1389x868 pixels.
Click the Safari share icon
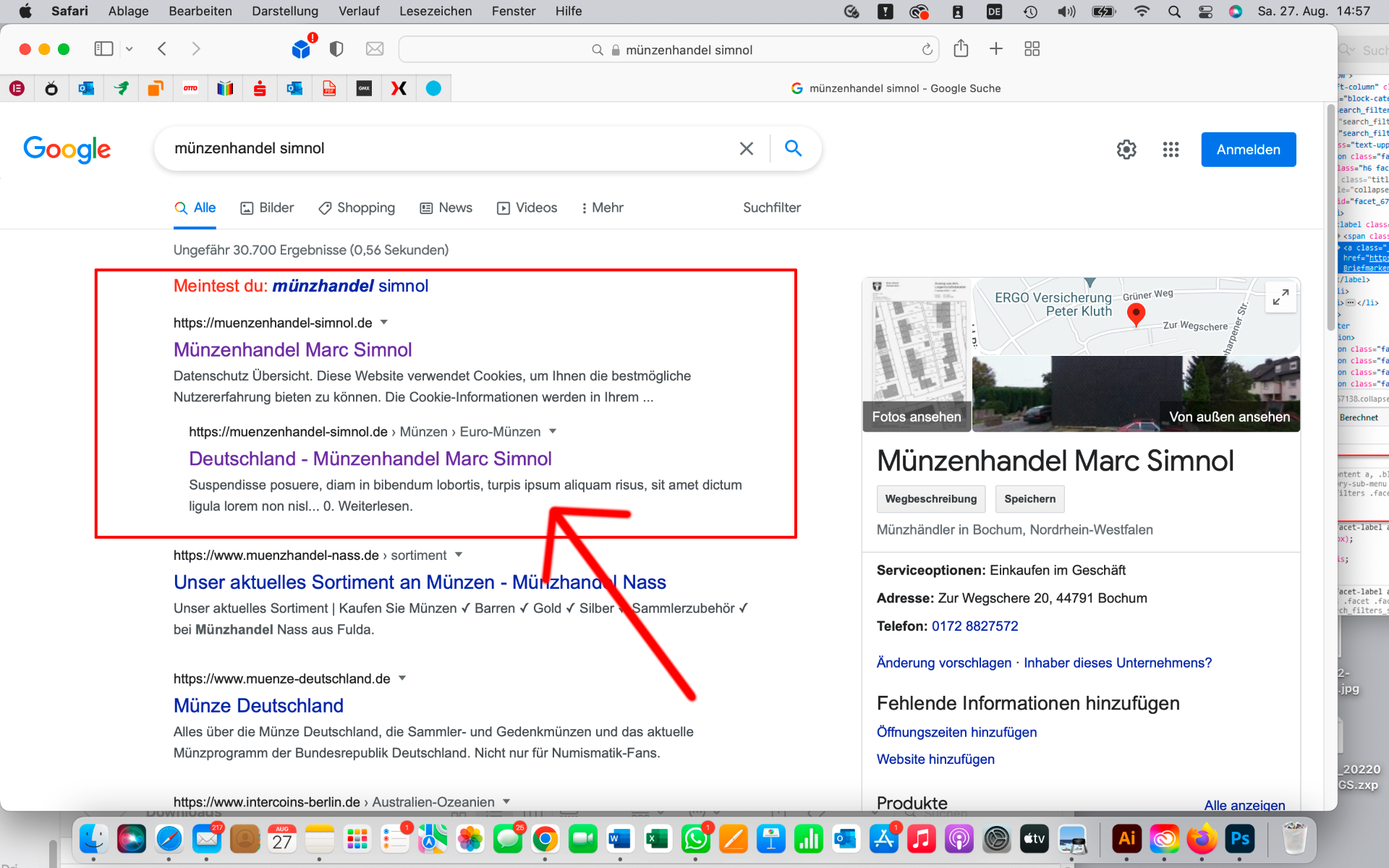click(x=960, y=49)
